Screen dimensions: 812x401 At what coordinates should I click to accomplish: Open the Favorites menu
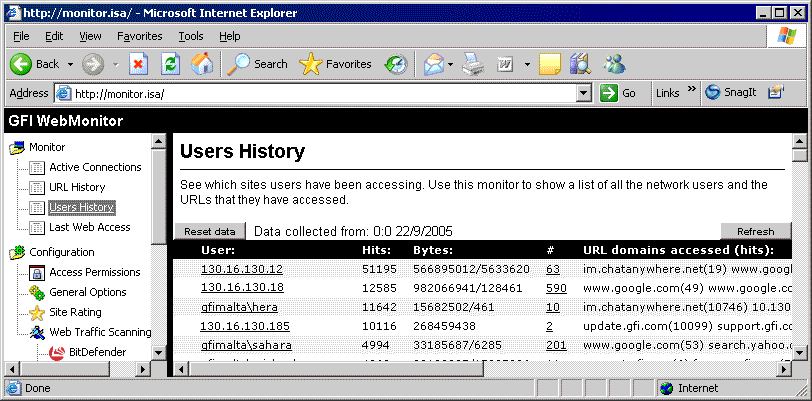(x=139, y=36)
